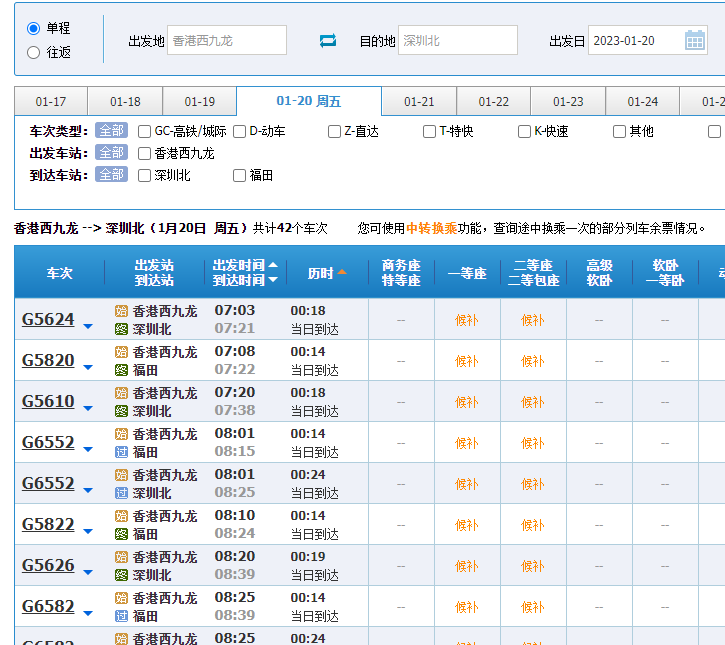Viewport: 725px width, 645px height.
Task: Click the pass-through station icon for G6552 福田
Action: [x=122, y=452]
